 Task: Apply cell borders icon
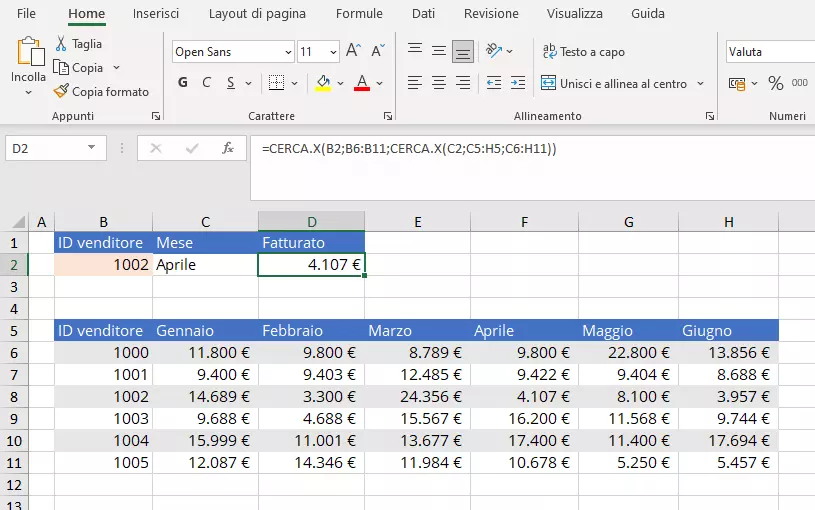coord(276,83)
